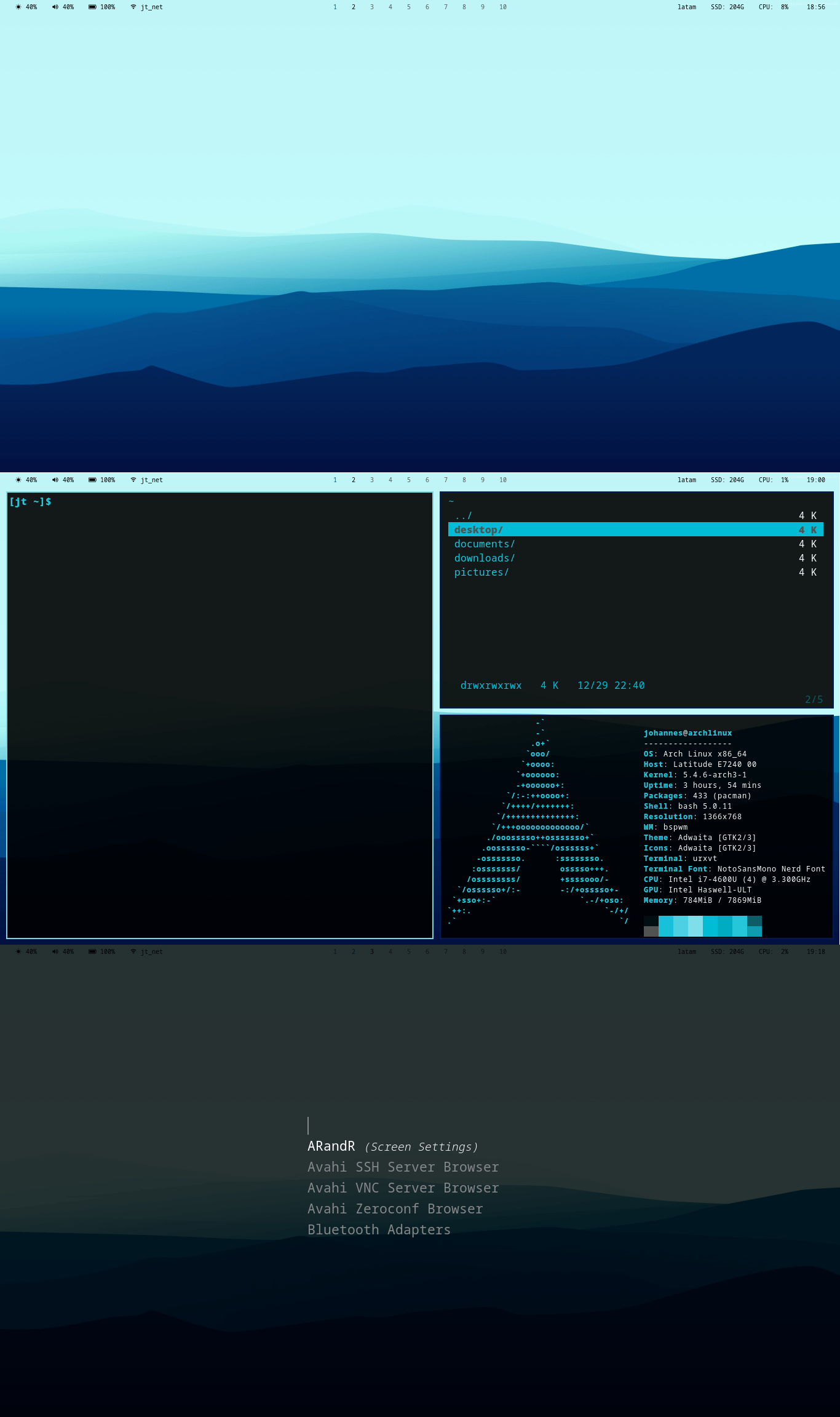Switch to workspace 10 in the 18:56 bar
The image size is (840, 1417).
pos(503,7)
